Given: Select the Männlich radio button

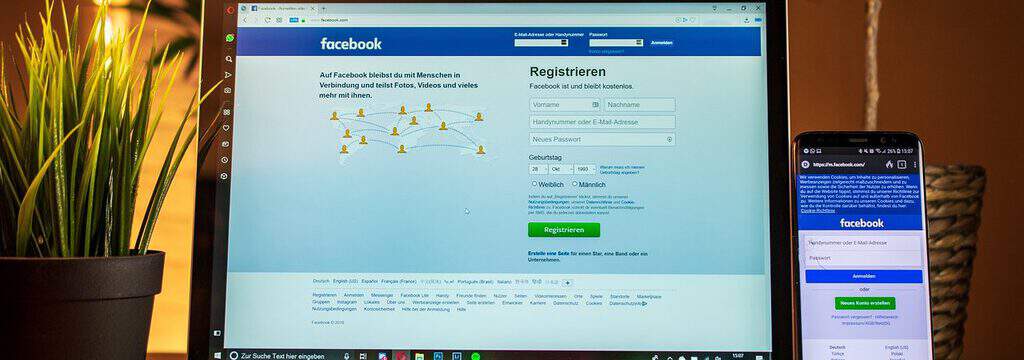Looking at the screenshot, I should pyautogui.click(x=575, y=184).
